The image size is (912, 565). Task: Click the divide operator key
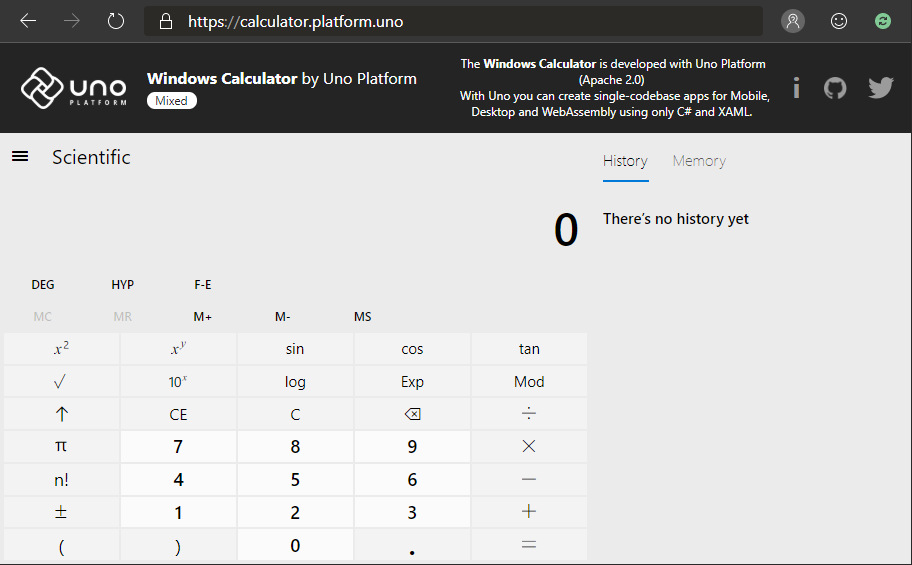pyautogui.click(x=529, y=414)
